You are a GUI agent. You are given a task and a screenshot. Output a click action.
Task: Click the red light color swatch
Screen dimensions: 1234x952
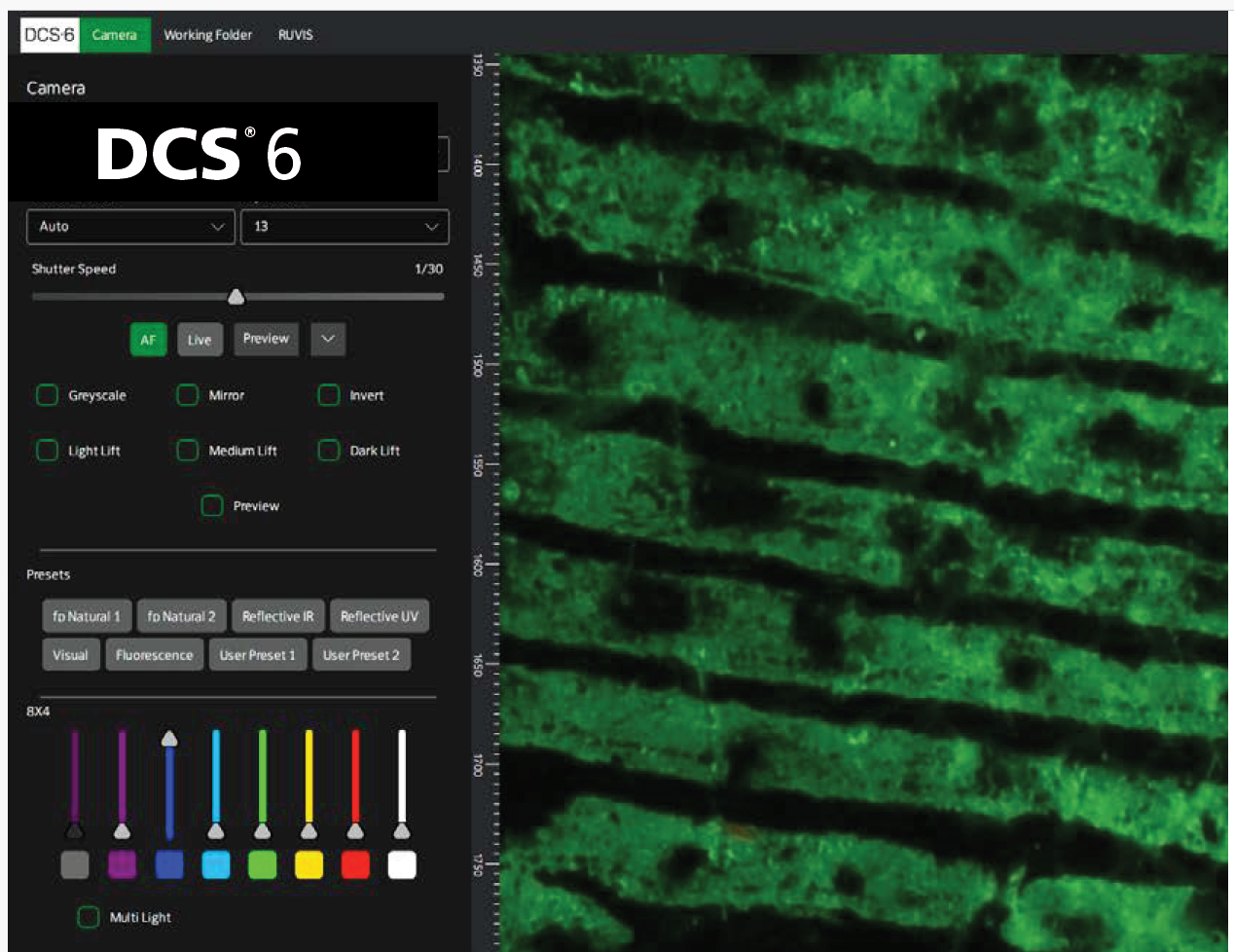pyautogui.click(x=355, y=864)
